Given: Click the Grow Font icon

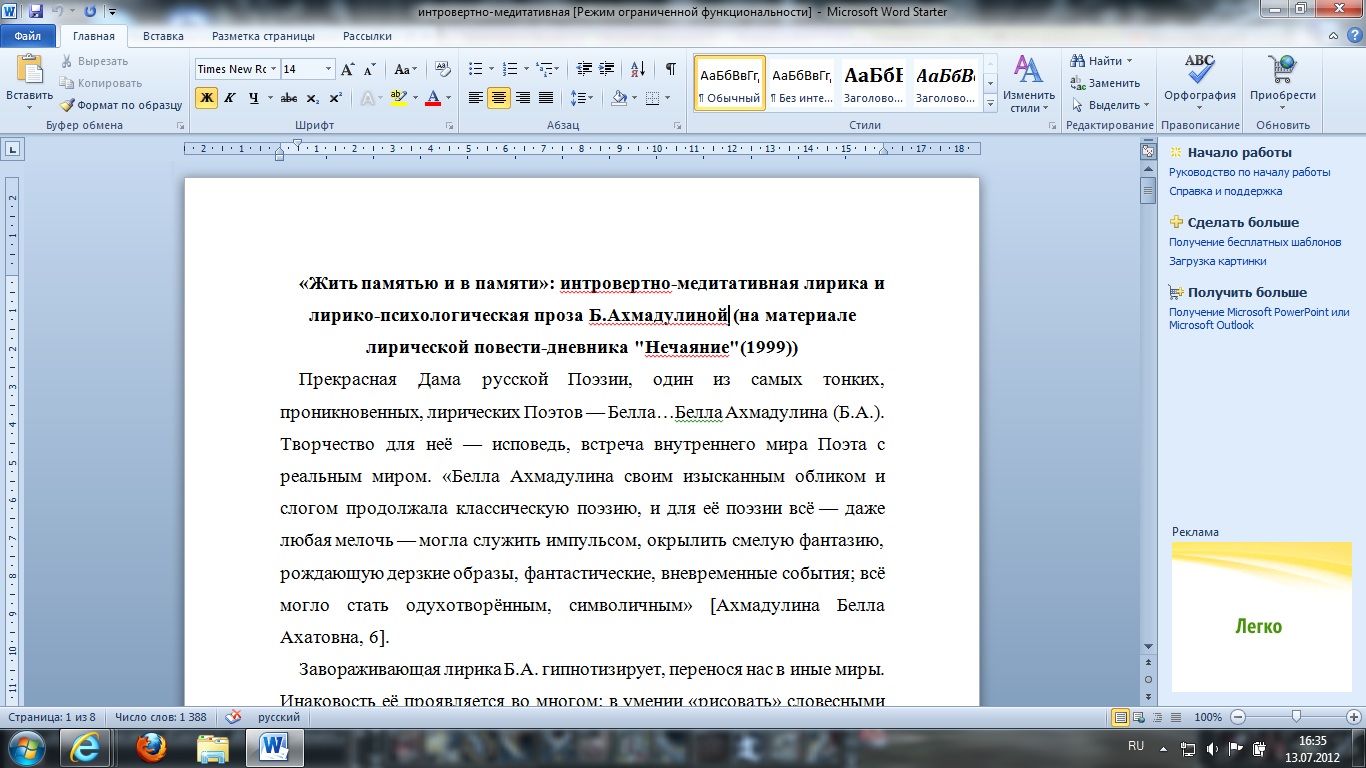Looking at the screenshot, I should [348, 69].
